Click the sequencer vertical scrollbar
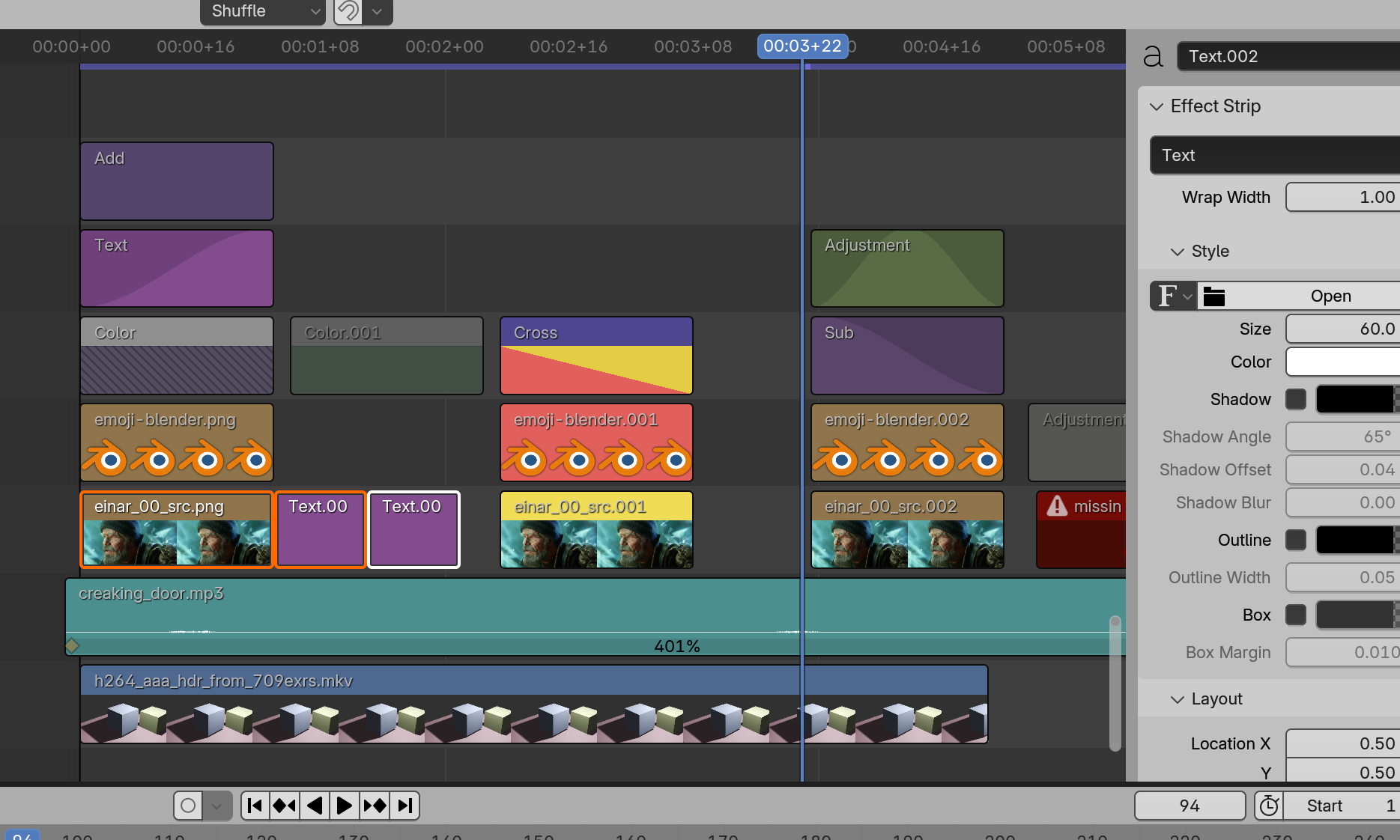 pos(1115,683)
